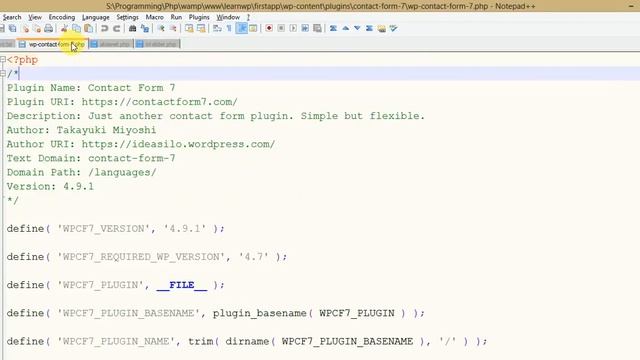Toggle the highlighted Indent Guide button
The image size is (640, 360).
click(242, 28)
